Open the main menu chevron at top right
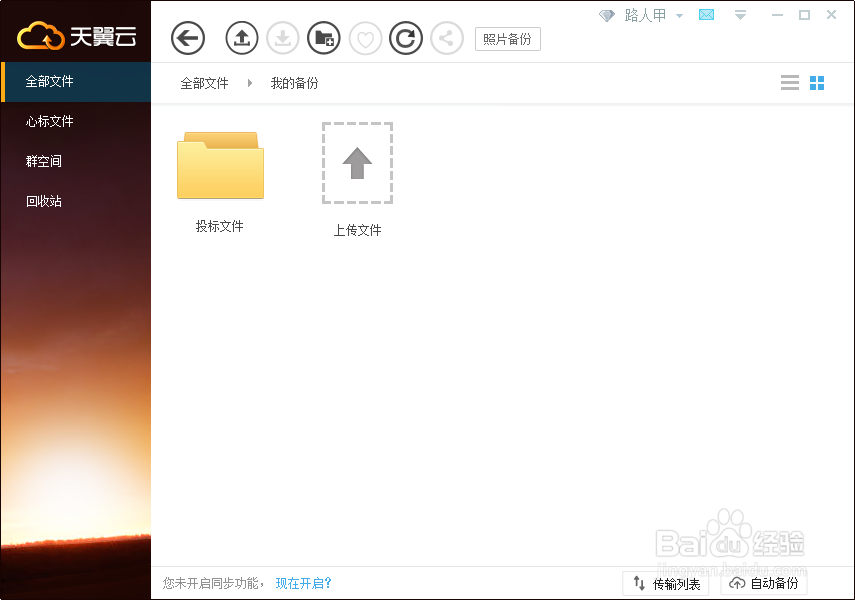855x600 pixels. [x=740, y=15]
